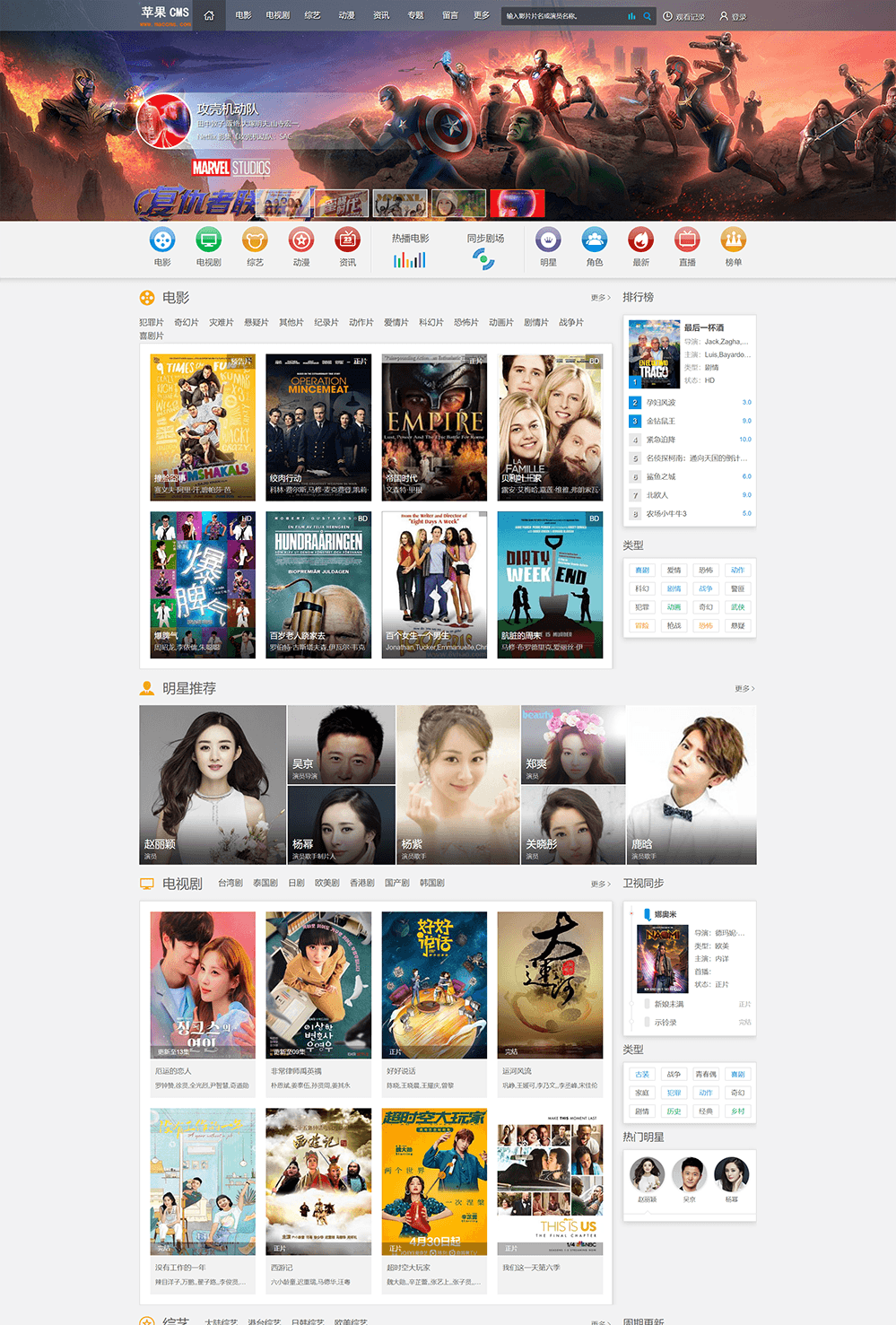The height and width of the screenshot is (1325, 896).
Task: Select 综艺 in top navigation
Action: pyautogui.click(x=312, y=15)
